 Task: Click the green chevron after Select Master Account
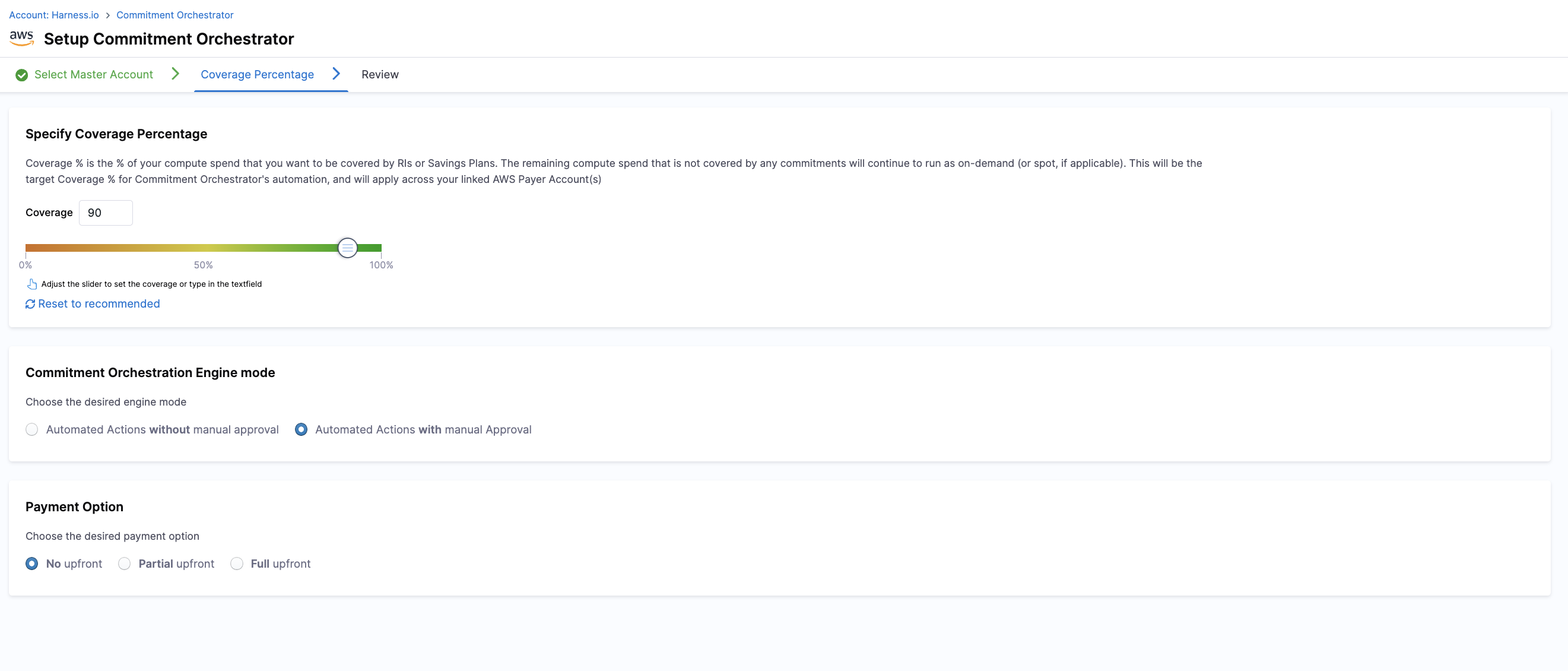175,74
